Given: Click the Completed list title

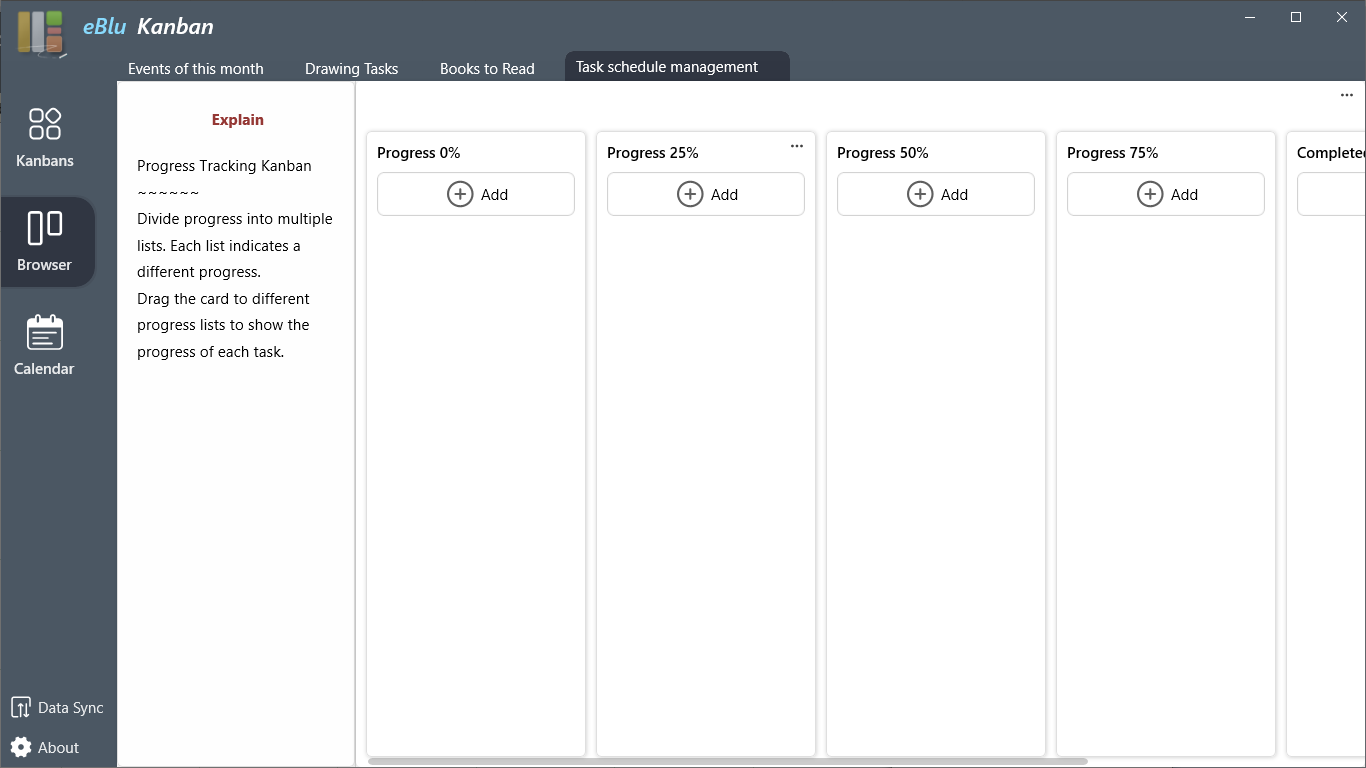Looking at the screenshot, I should pos(1330,153).
